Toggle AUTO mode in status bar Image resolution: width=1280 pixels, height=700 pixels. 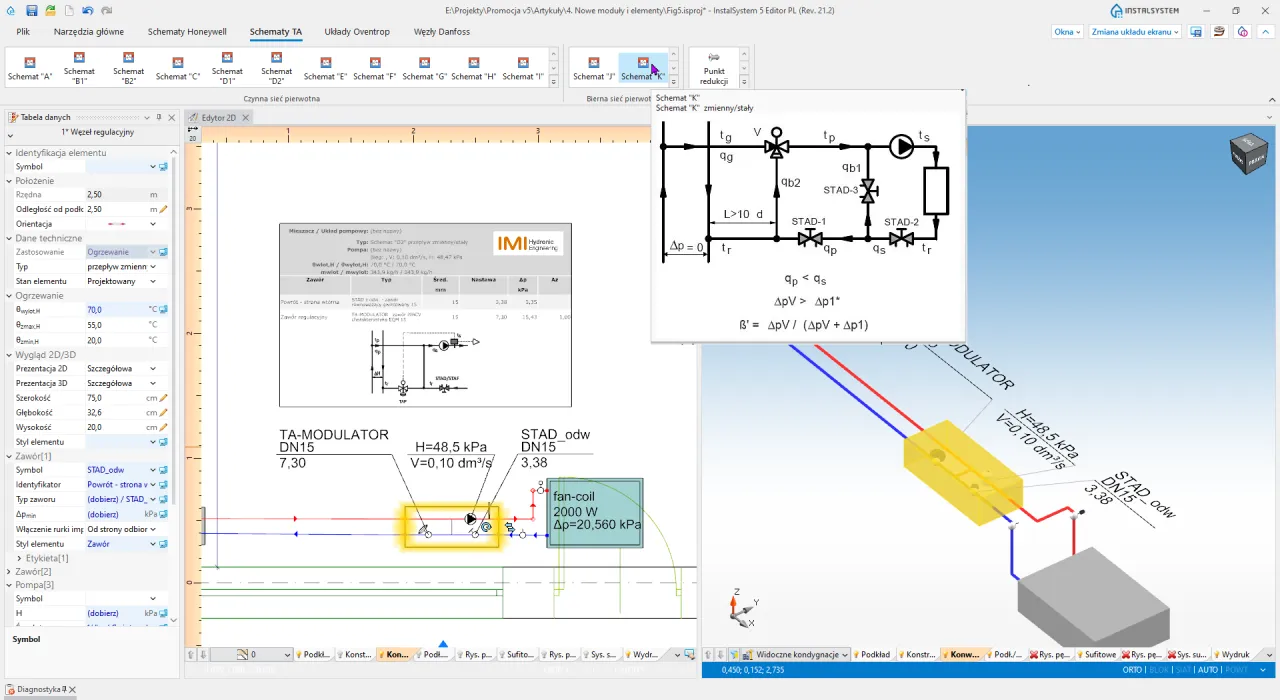pos(1208,670)
